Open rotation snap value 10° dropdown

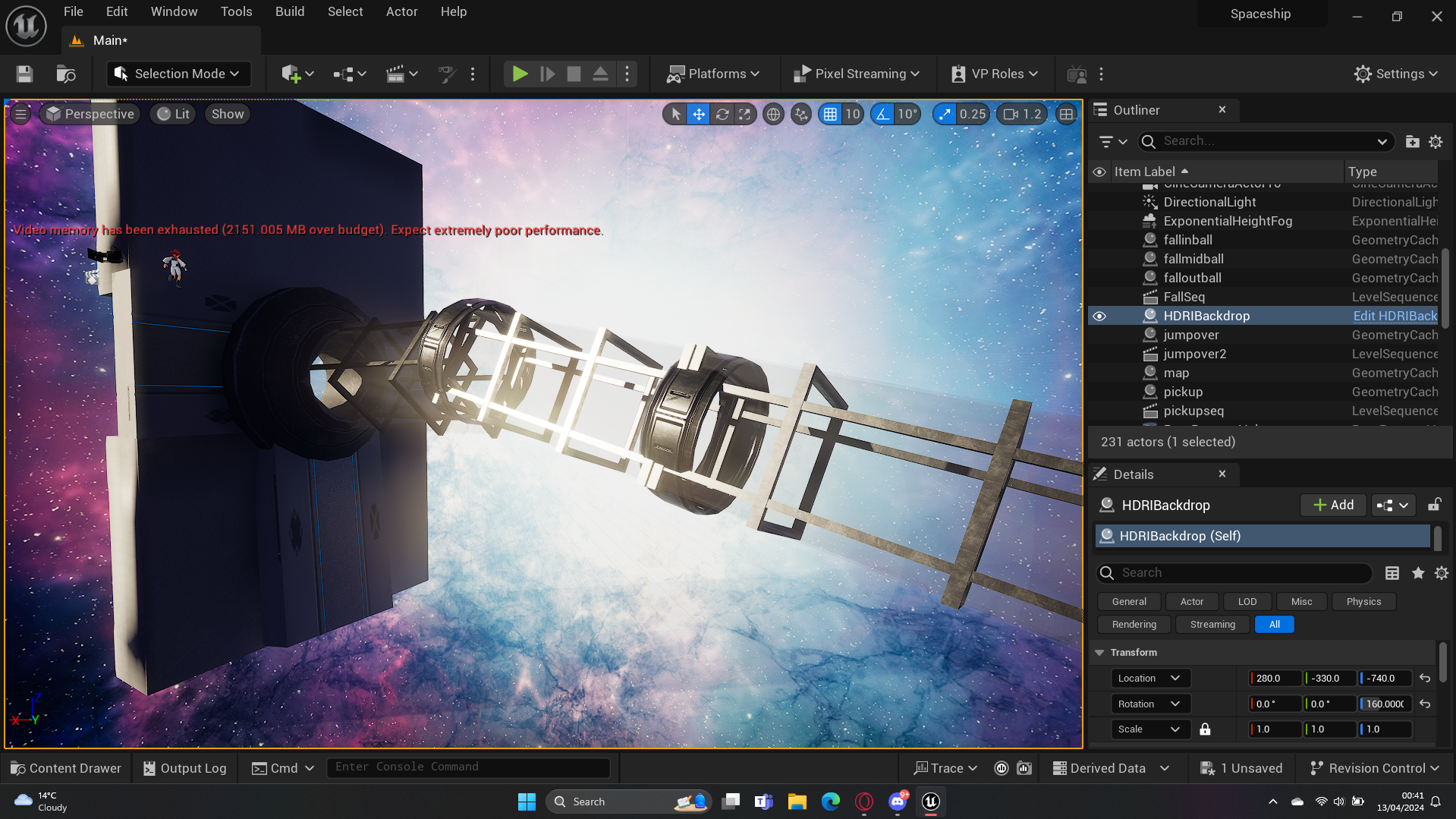point(907,114)
